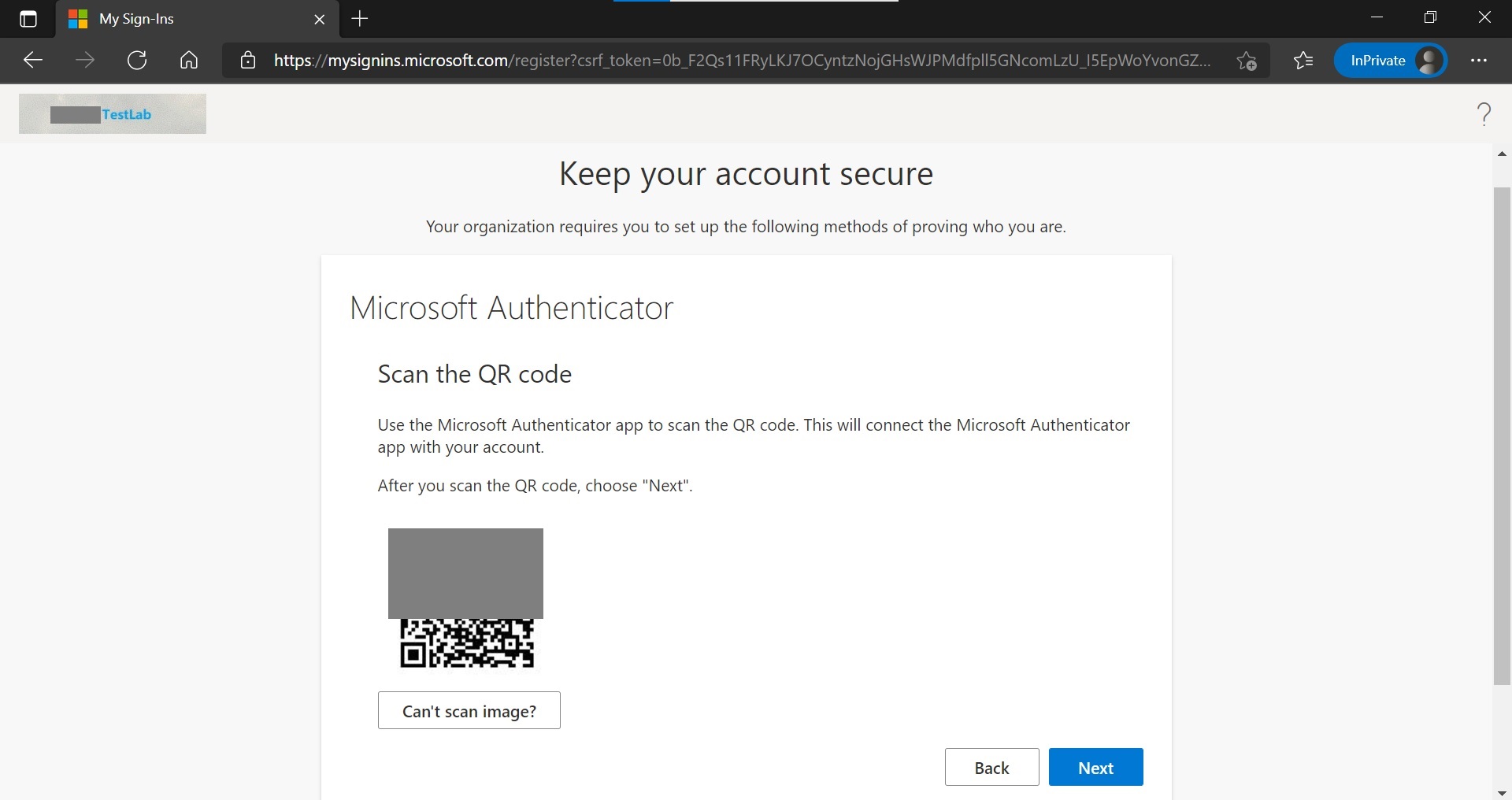
Task: Refresh the My Sign-Ins page
Action: pyautogui.click(x=137, y=61)
